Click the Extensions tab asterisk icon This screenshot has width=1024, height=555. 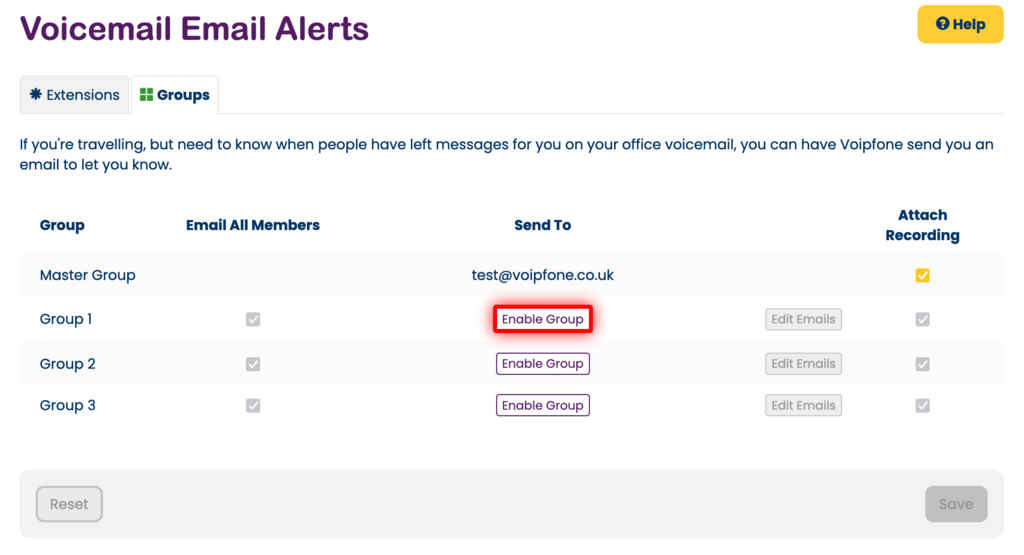tap(36, 95)
